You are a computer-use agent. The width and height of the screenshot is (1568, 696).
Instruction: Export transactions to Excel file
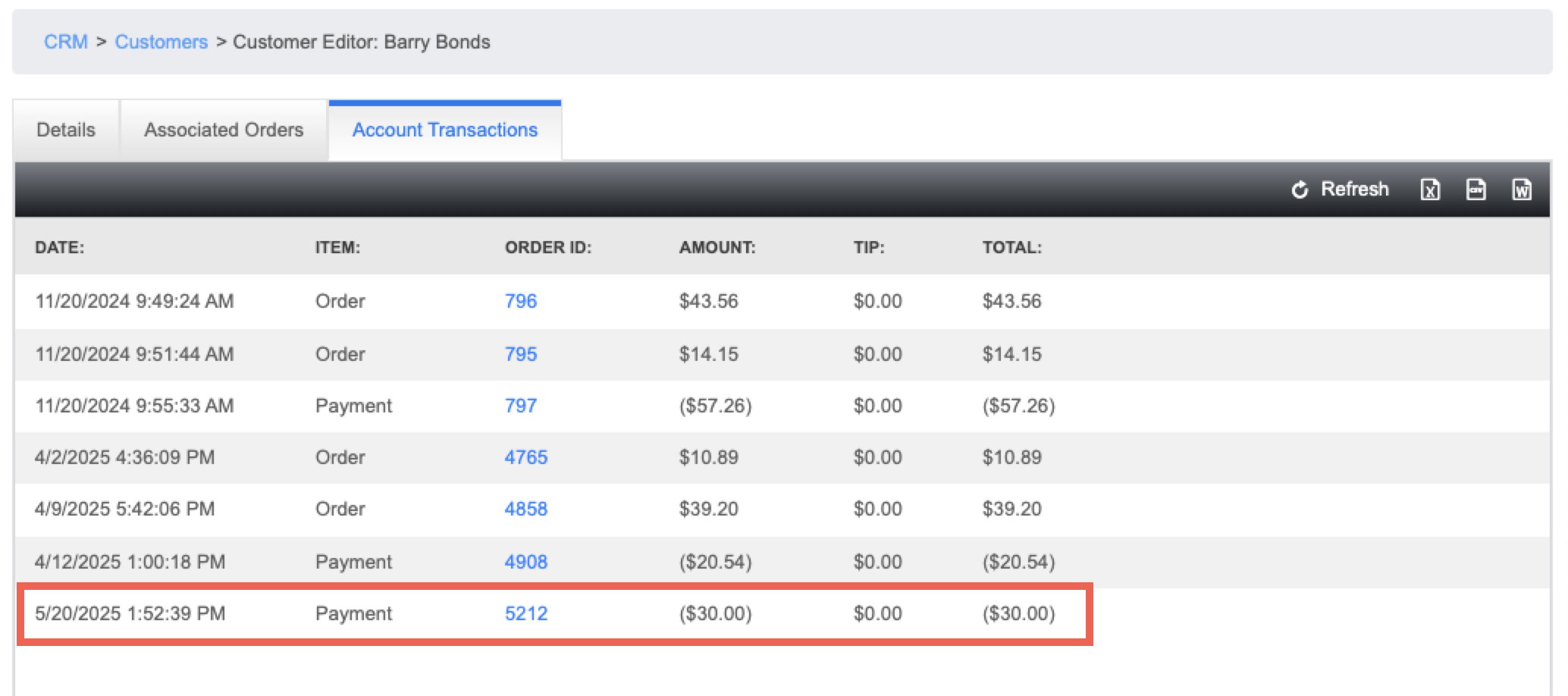click(x=1430, y=190)
